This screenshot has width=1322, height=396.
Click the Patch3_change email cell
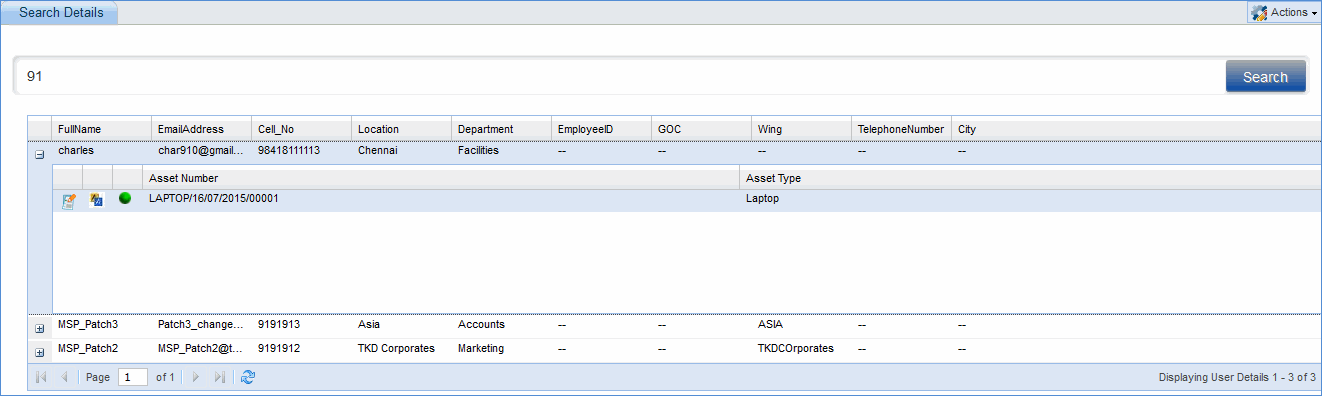click(201, 325)
